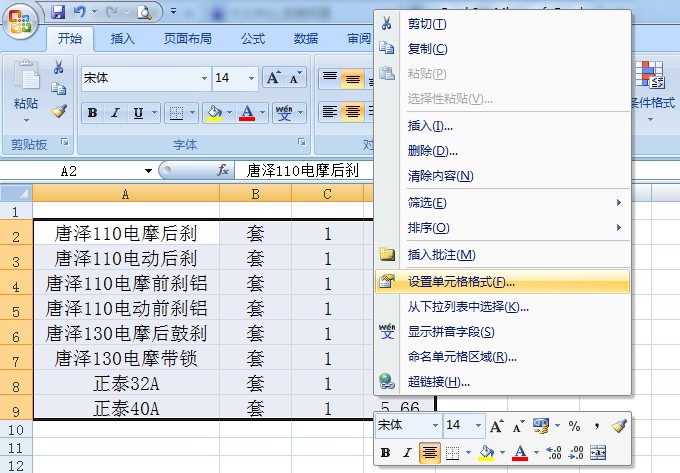
Task: Click the ribbon Borders button
Action: point(176,114)
